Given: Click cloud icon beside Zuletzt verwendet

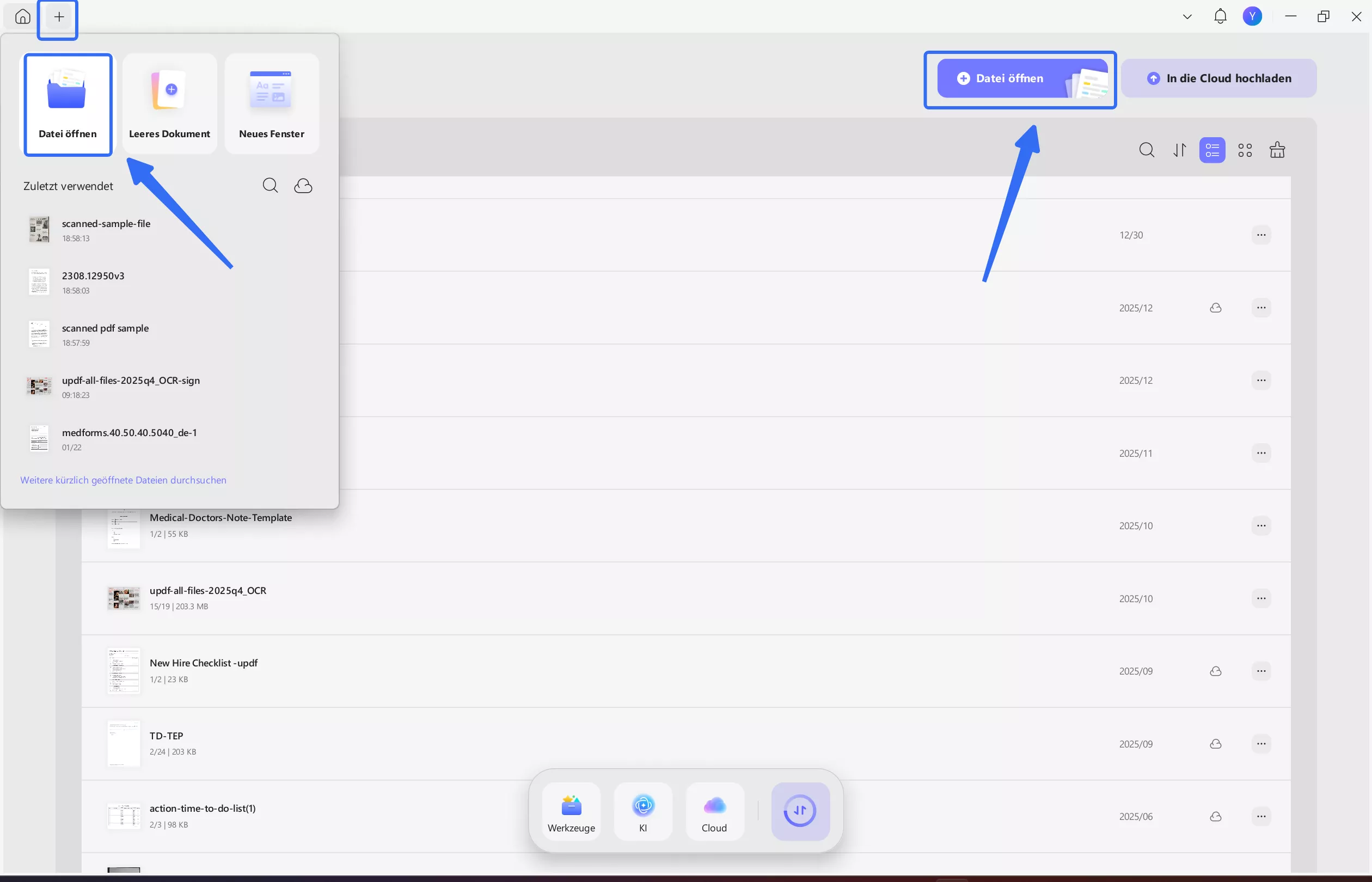Looking at the screenshot, I should [303, 186].
